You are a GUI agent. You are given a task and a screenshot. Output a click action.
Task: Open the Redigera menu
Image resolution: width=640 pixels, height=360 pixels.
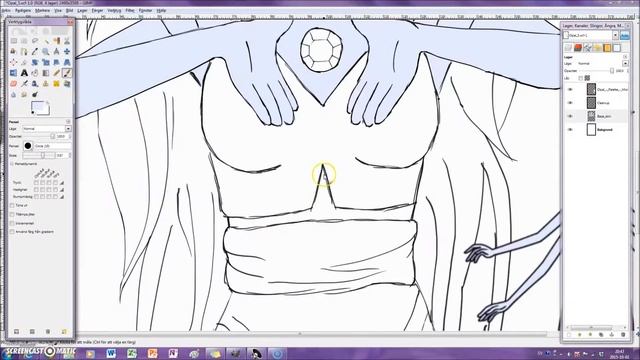pyautogui.click(x=23, y=11)
